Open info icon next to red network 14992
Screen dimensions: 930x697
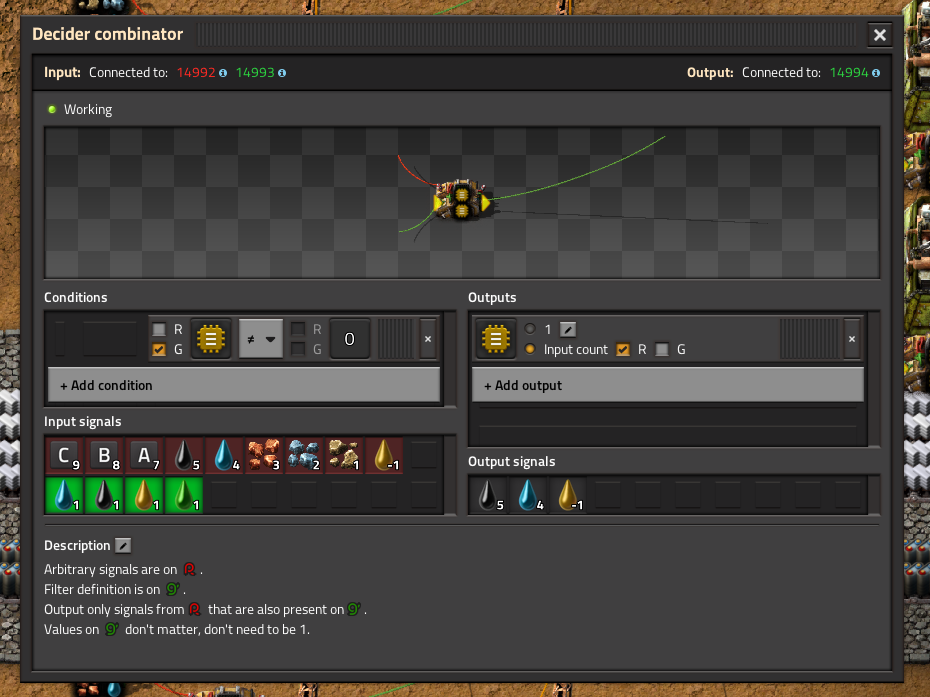tap(223, 73)
